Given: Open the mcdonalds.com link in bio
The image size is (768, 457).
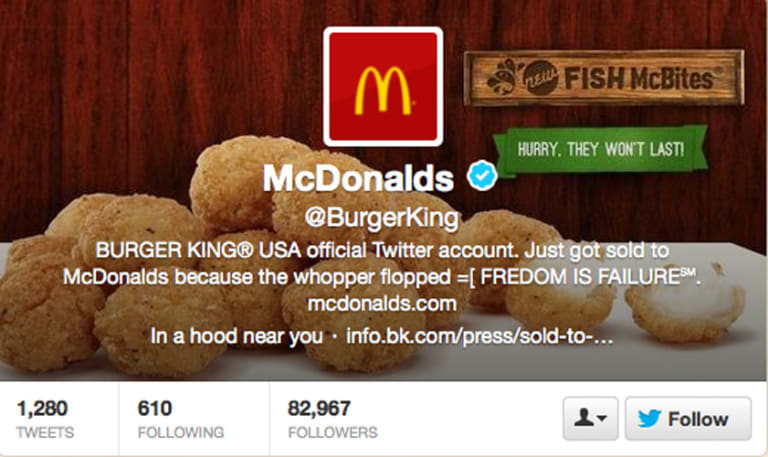Looking at the screenshot, I should coord(382,304).
